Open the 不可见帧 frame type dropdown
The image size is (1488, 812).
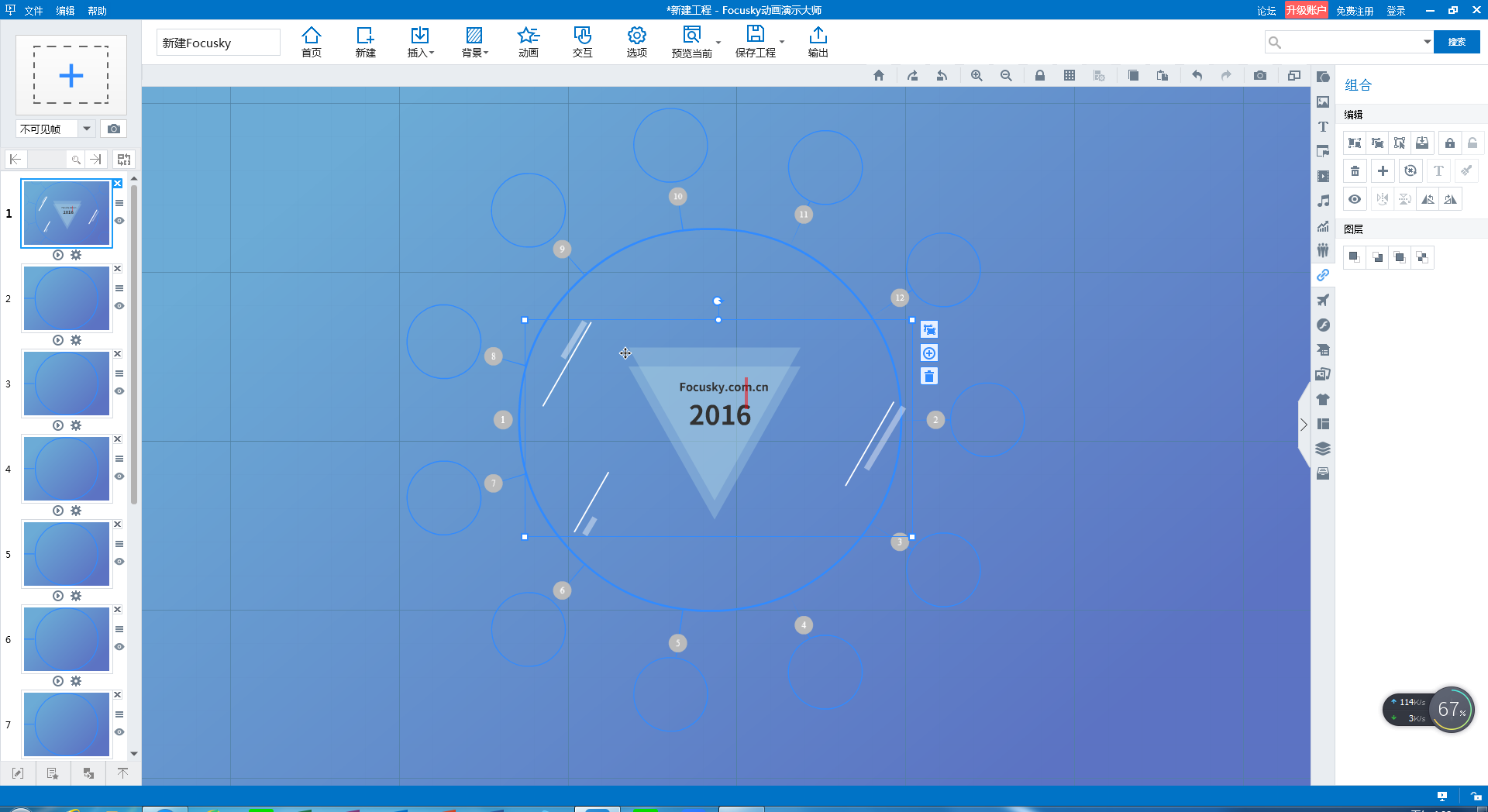pos(87,129)
